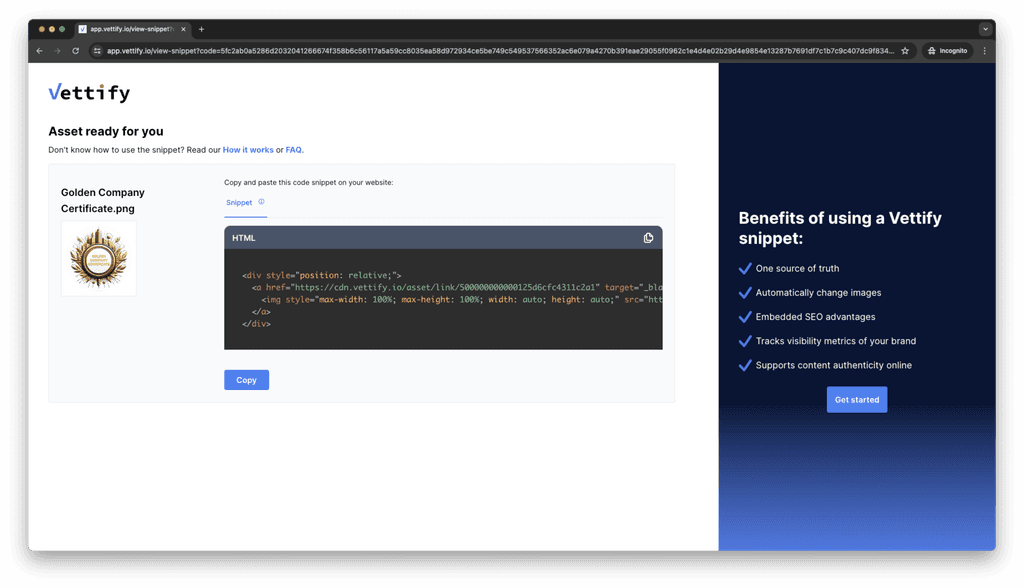Click the blue Copy button
Screen dimensions: 1024x588
click(x=246, y=380)
